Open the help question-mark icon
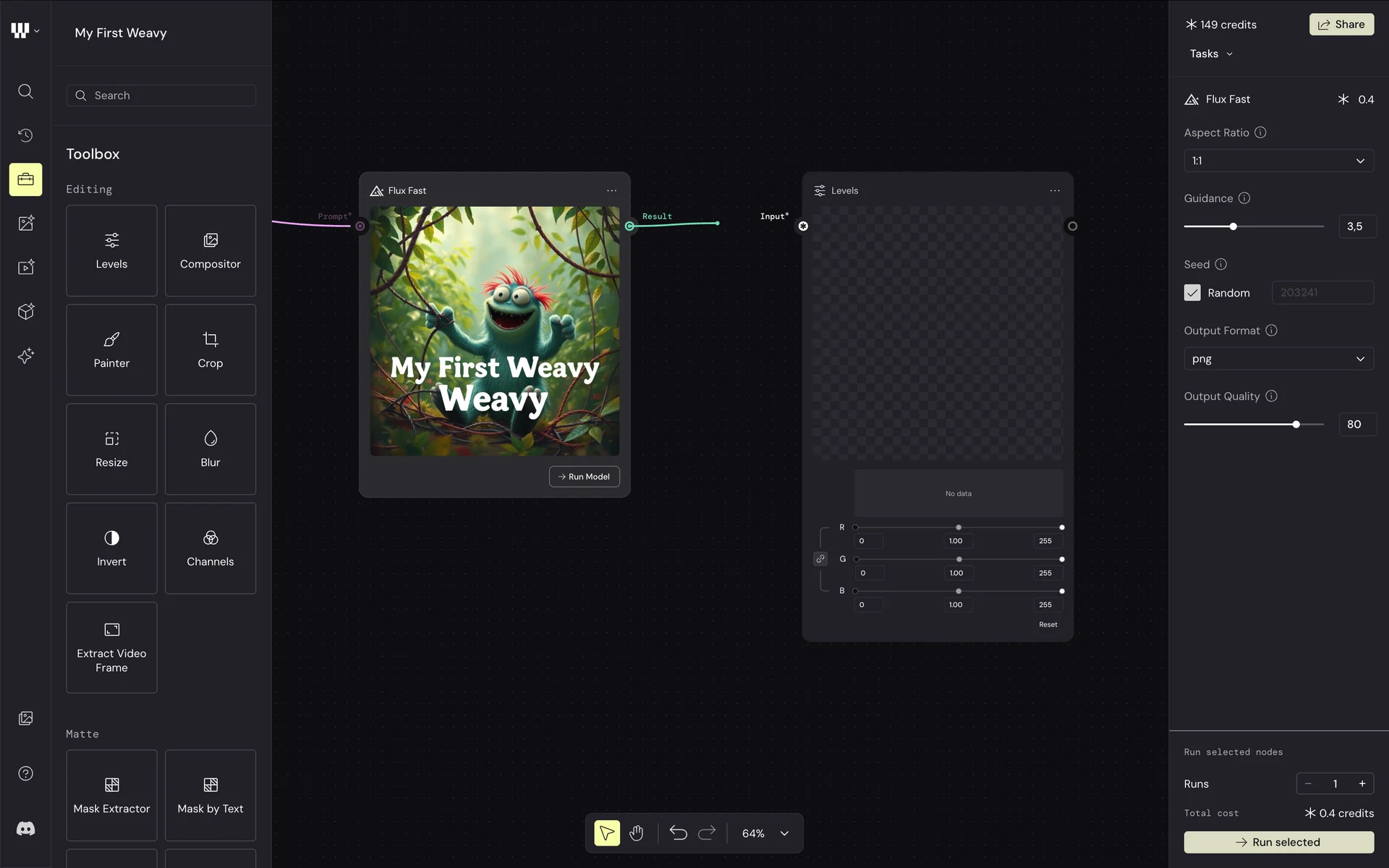Image resolution: width=1389 pixels, height=868 pixels. pos(25,773)
